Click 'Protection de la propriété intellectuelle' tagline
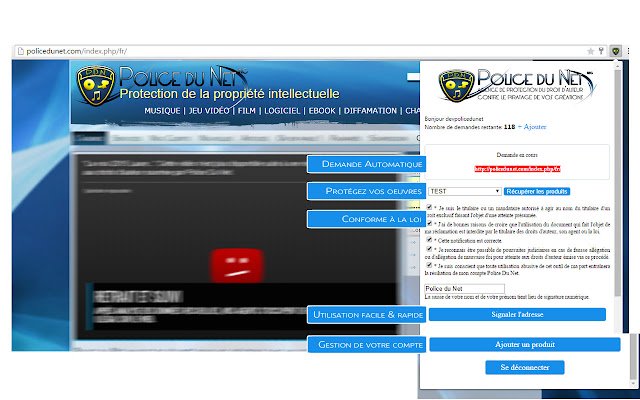The image size is (640, 400). tap(229, 94)
